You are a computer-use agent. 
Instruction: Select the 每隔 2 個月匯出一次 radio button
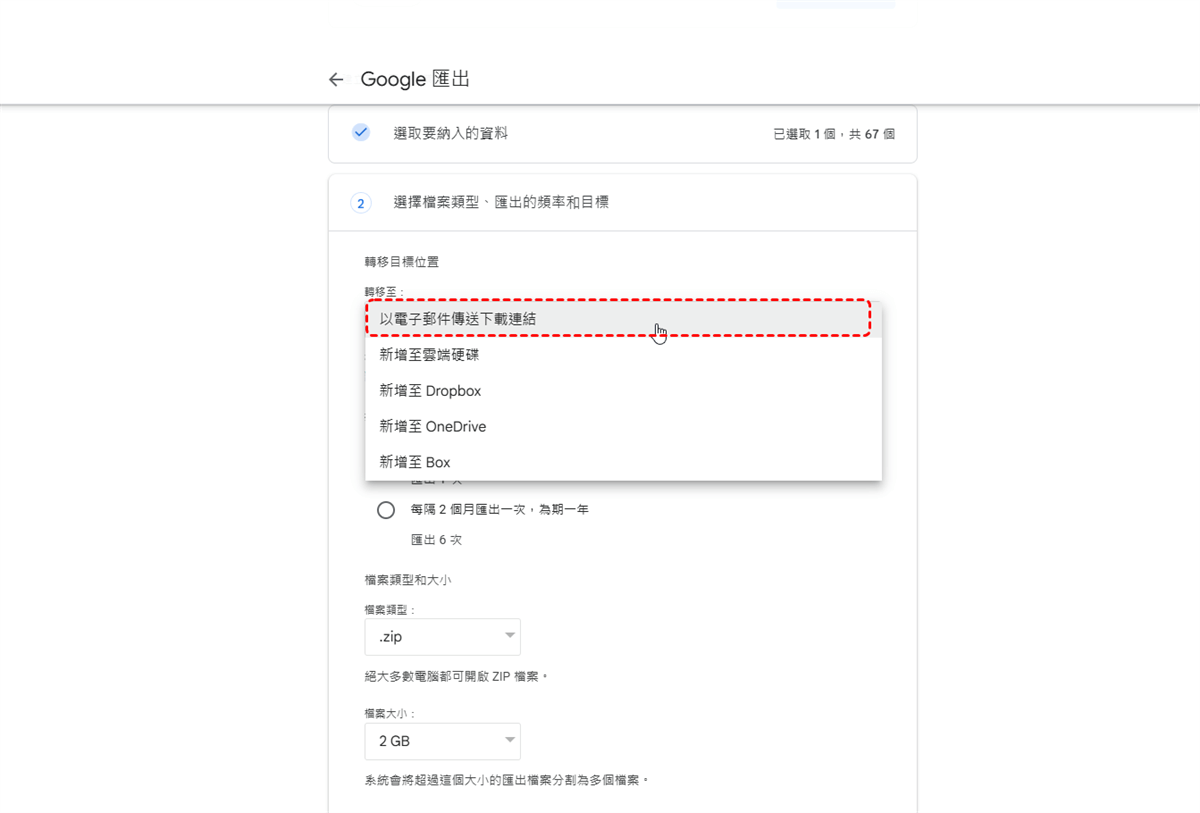click(386, 510)
